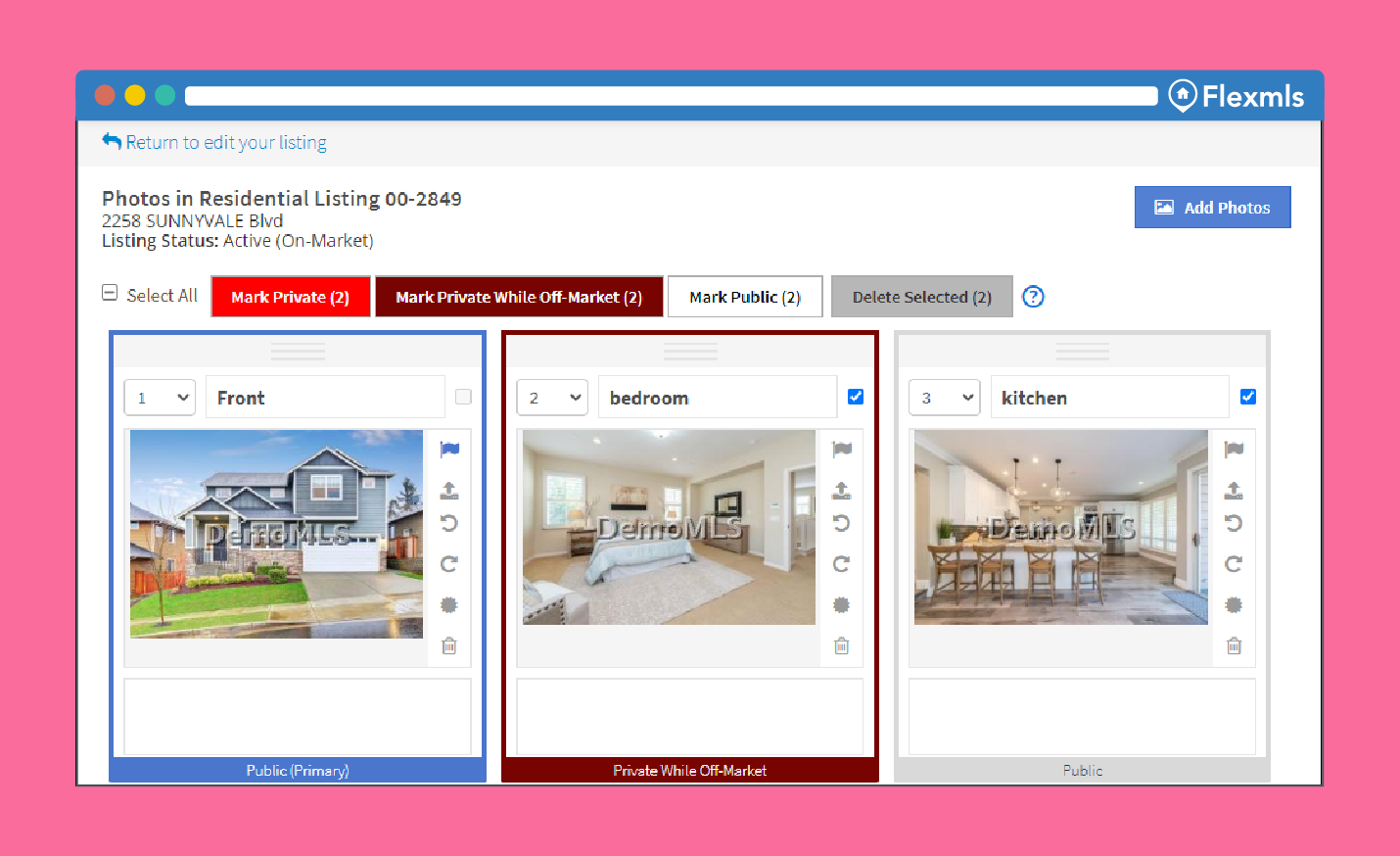
Task: Click Delete Selected (2) button
Action: [x=922, y=297]
